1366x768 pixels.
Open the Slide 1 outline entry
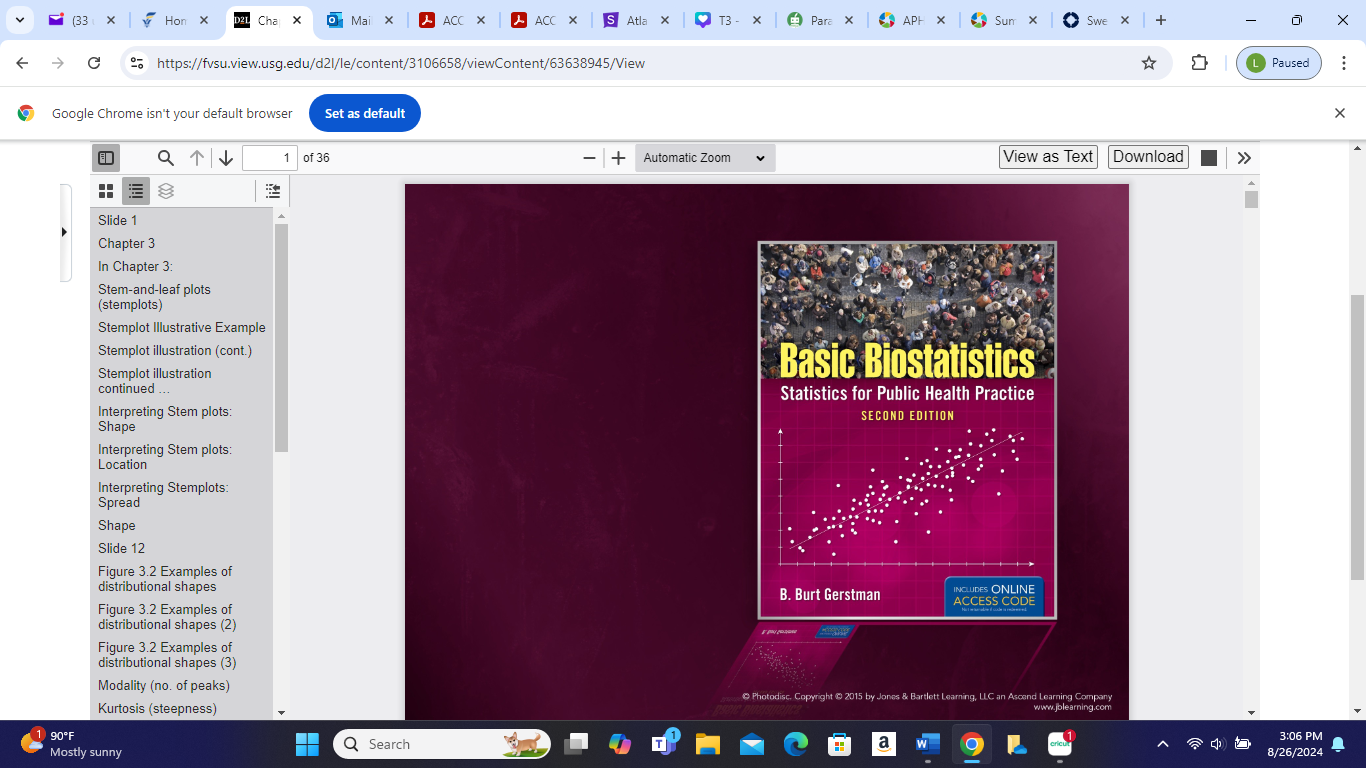(118, 220)
